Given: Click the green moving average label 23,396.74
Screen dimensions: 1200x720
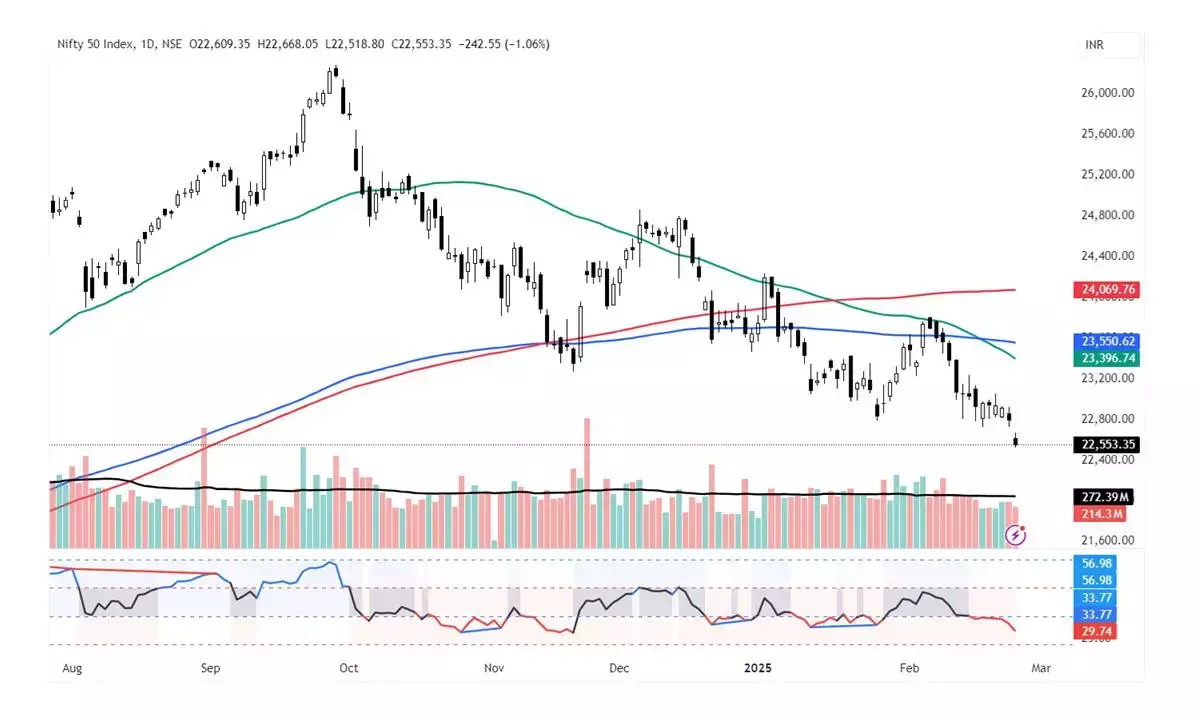Looking at the screenshot, I should (x=1107, y=358).
